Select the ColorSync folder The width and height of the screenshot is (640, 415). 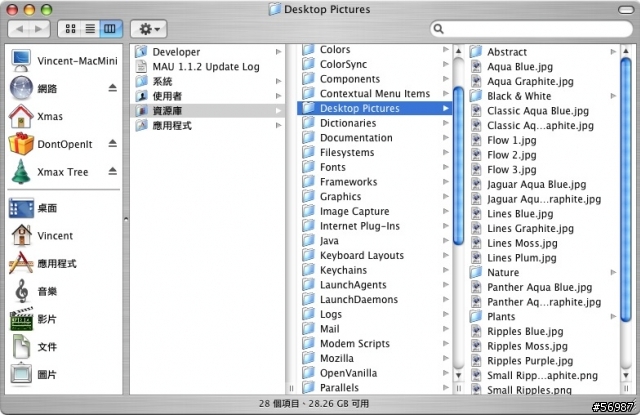[x=375, y=64]
